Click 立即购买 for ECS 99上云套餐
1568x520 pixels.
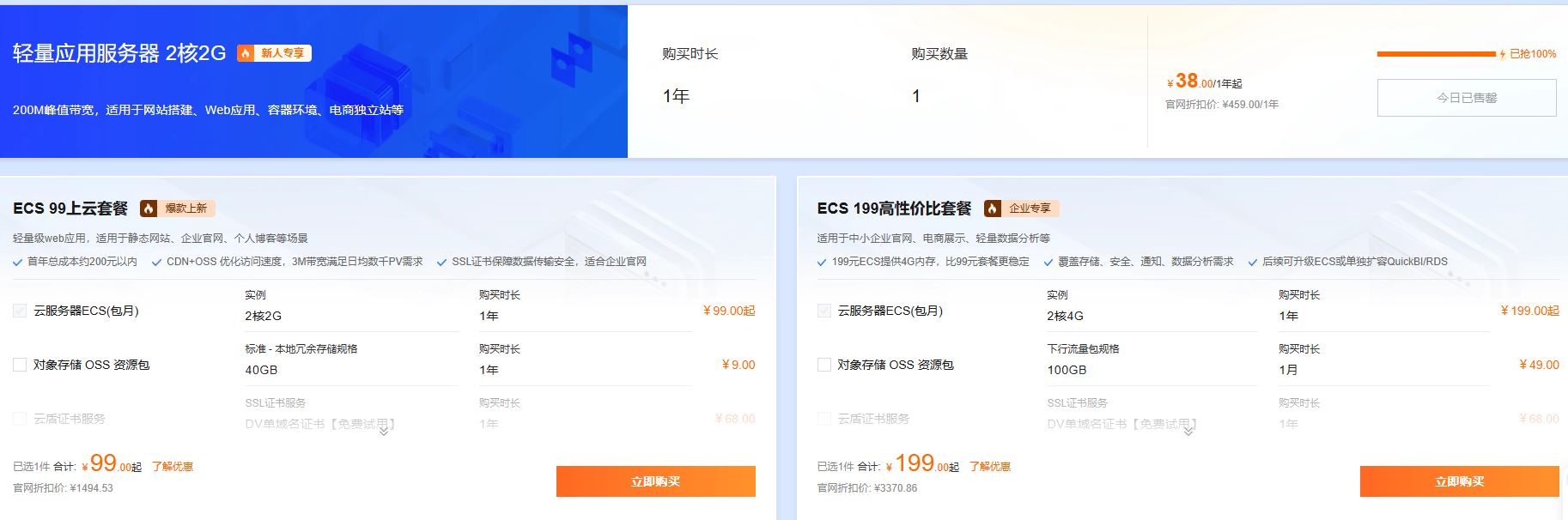tap(656, 481)
